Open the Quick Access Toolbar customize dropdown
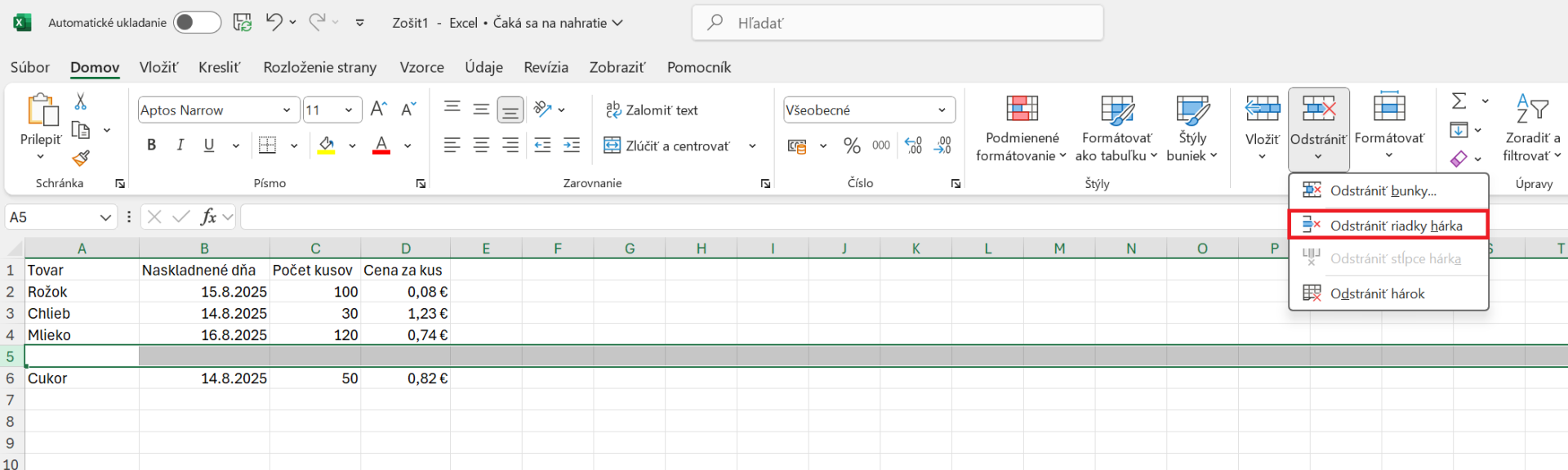This screenshot has width=1568, height=470. coord(360,23)
